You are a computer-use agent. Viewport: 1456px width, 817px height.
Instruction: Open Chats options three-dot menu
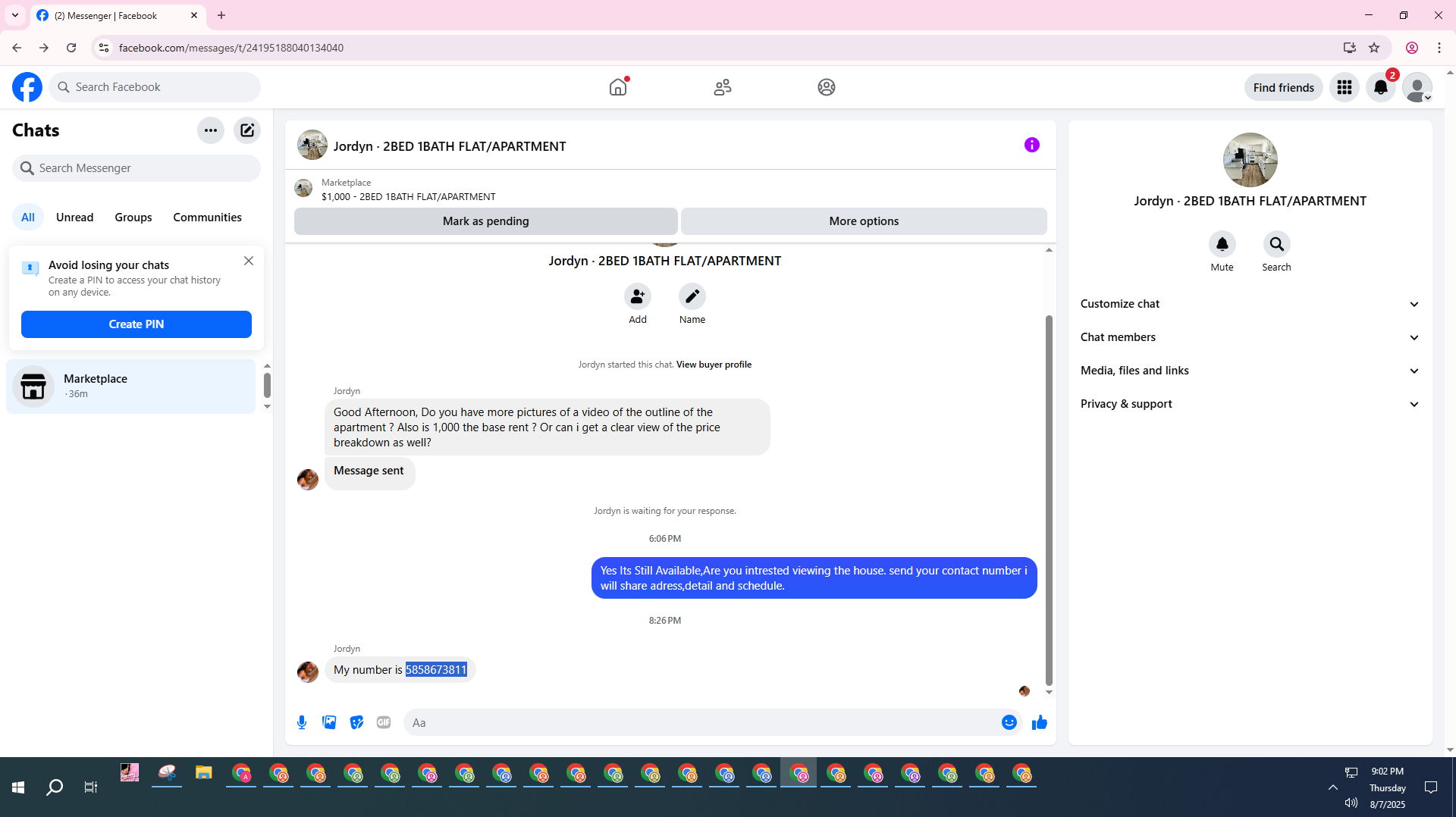pos(211,130)
